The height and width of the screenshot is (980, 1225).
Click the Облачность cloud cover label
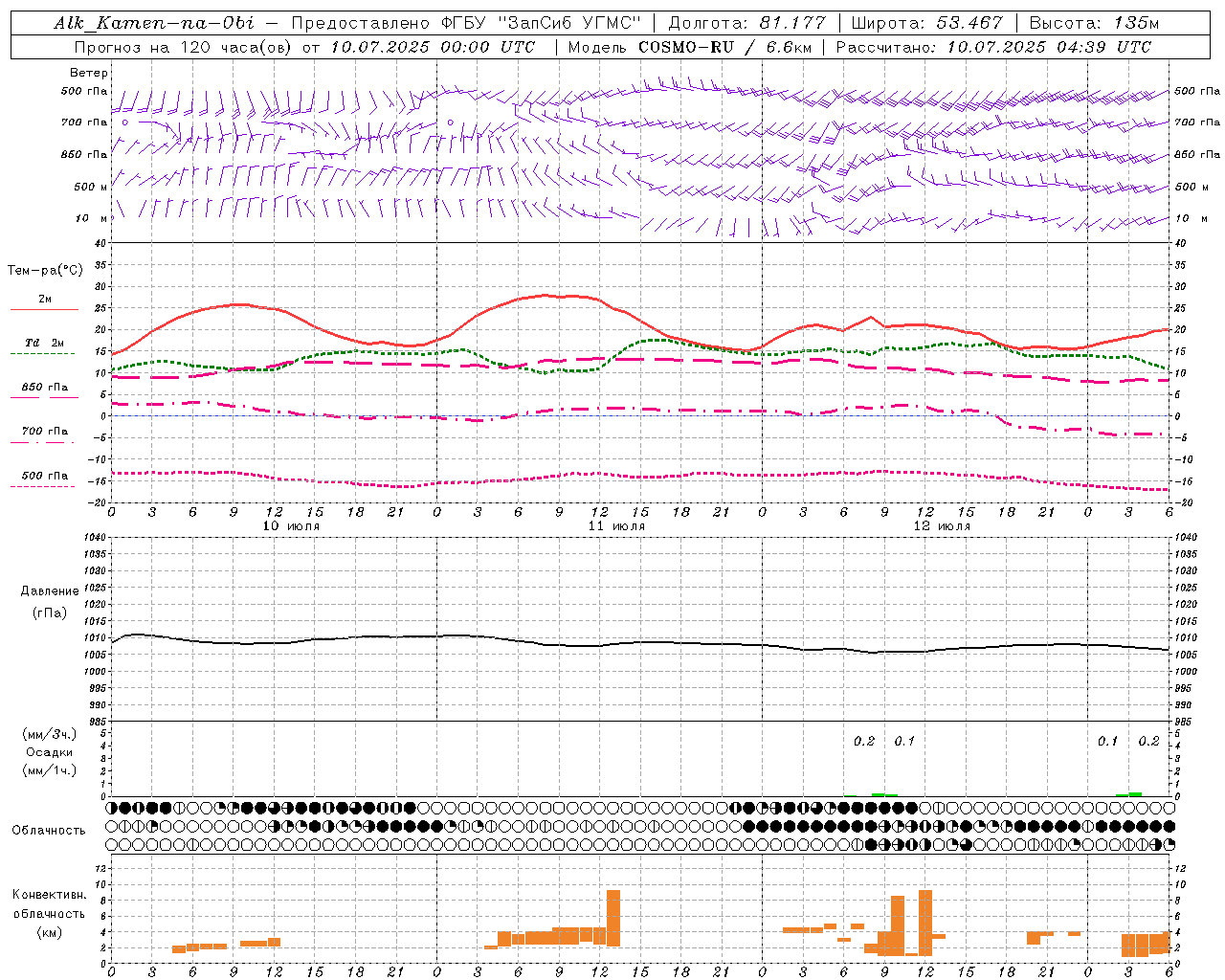pyautogui.click(x=49, y=831)
